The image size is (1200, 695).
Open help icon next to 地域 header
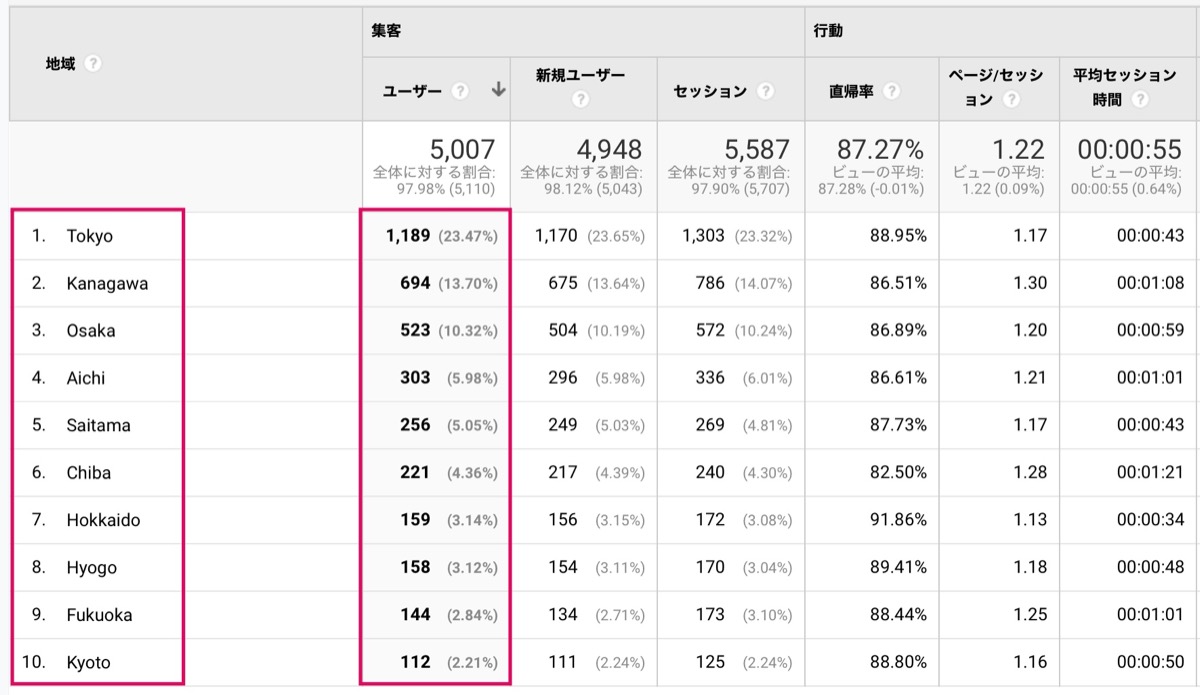(93, 64)
